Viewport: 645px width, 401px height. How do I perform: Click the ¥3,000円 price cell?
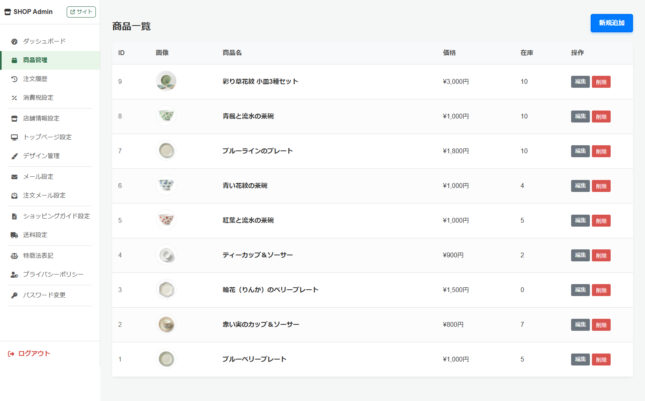(x=456, y=81)
